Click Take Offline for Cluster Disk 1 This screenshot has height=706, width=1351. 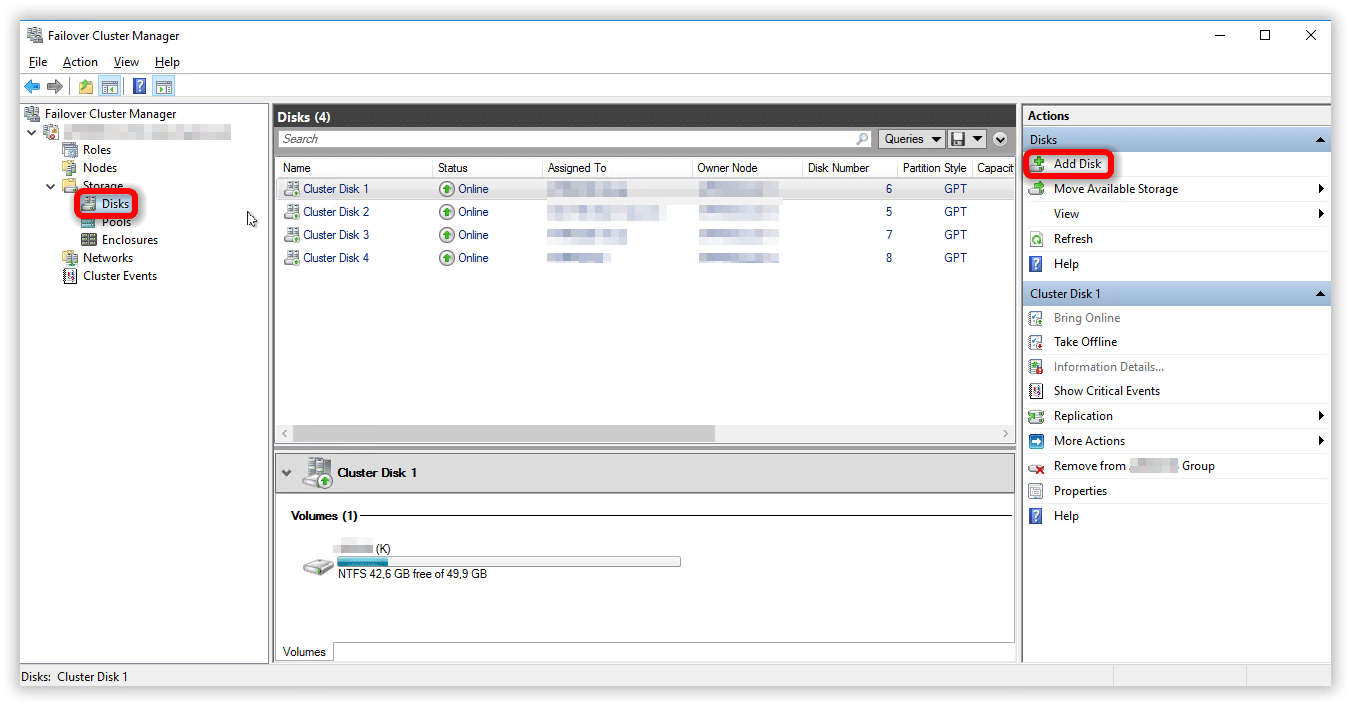click(1085, 342)
